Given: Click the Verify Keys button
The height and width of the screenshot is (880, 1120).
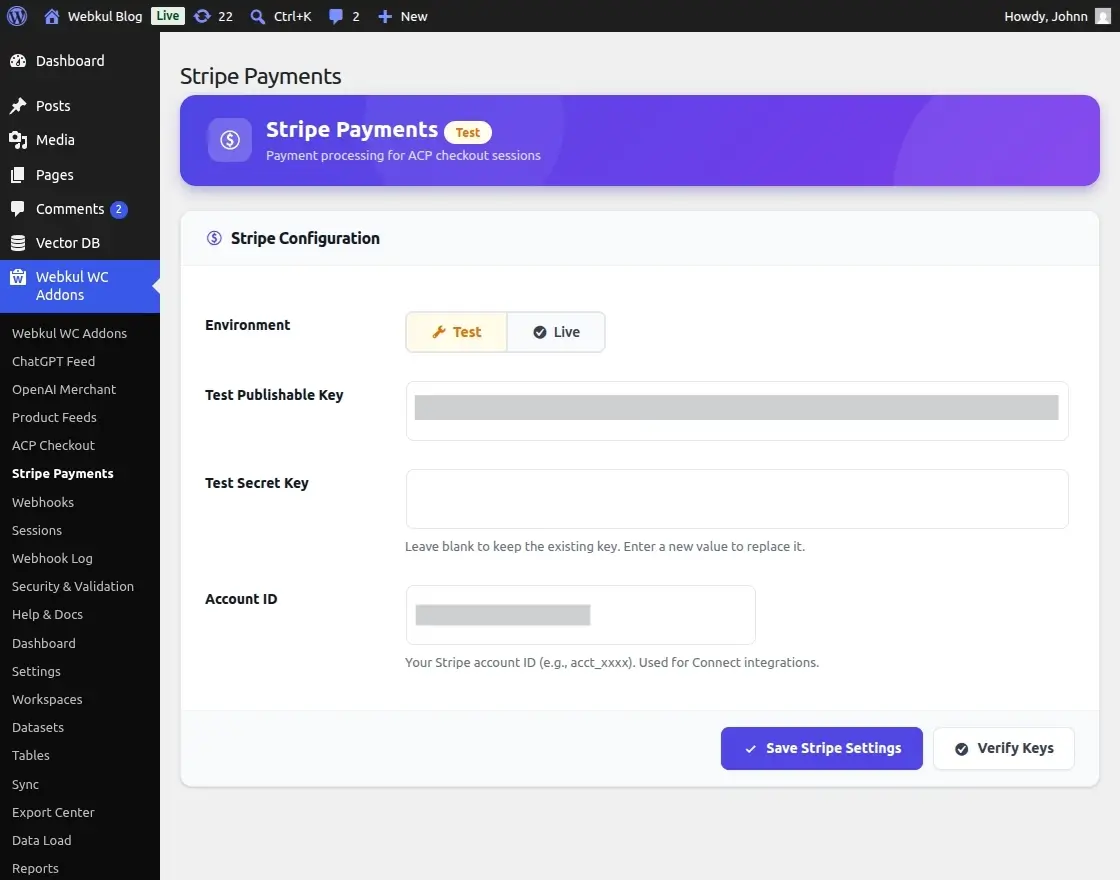Looking at the screenshot, I should [x=1004, y=748].
